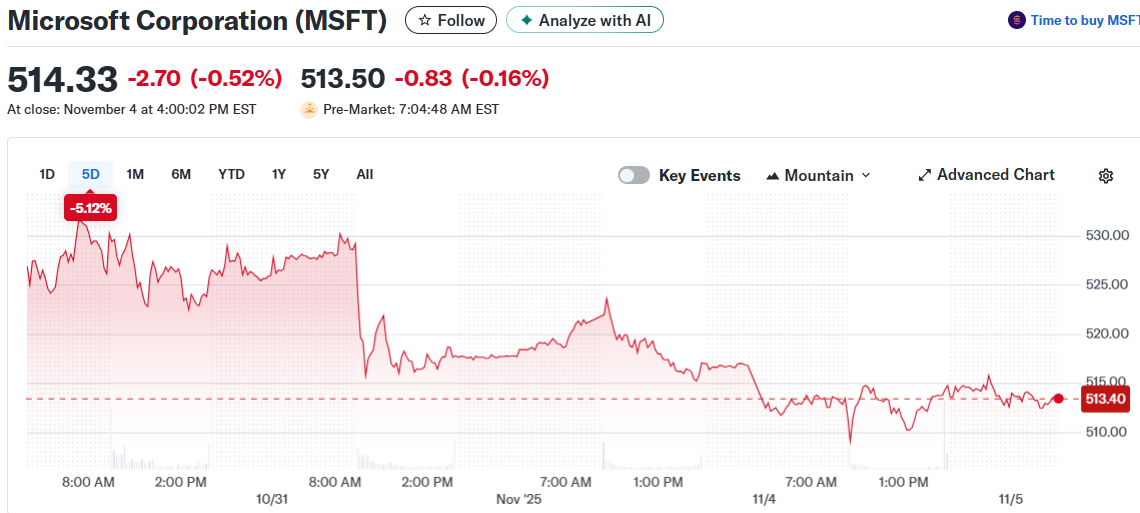The width and height of the screenshot is (1140, 513).
Task: Click the 513.40 price label on the axis
Action: click(x=1105, y=399)
